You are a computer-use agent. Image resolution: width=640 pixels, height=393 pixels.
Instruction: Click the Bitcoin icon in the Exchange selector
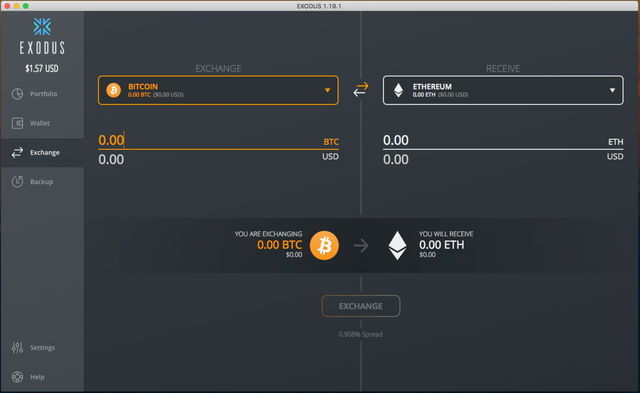coord(113,90)
